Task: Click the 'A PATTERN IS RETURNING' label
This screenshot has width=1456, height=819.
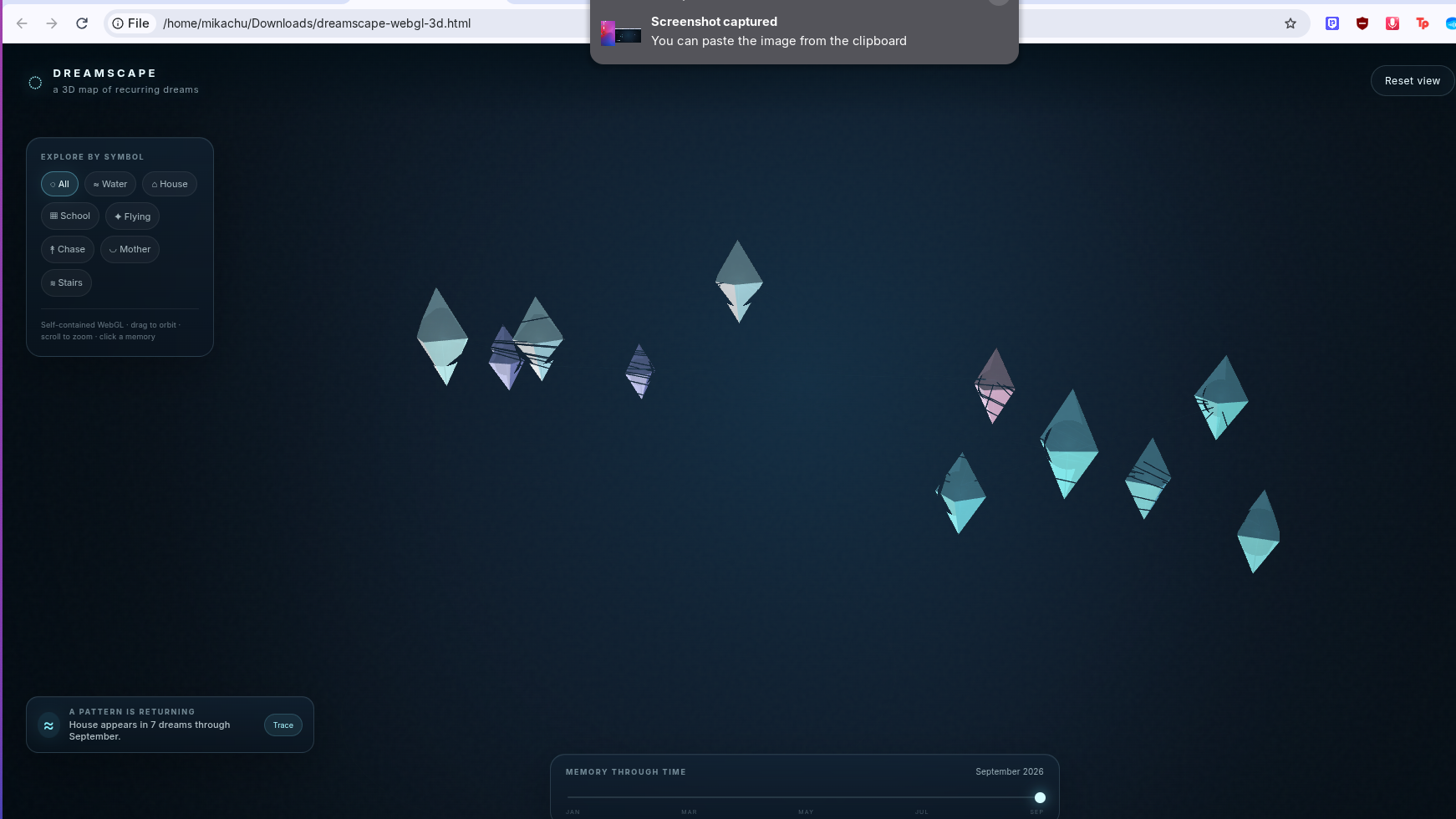Action: tap(132, 712)
